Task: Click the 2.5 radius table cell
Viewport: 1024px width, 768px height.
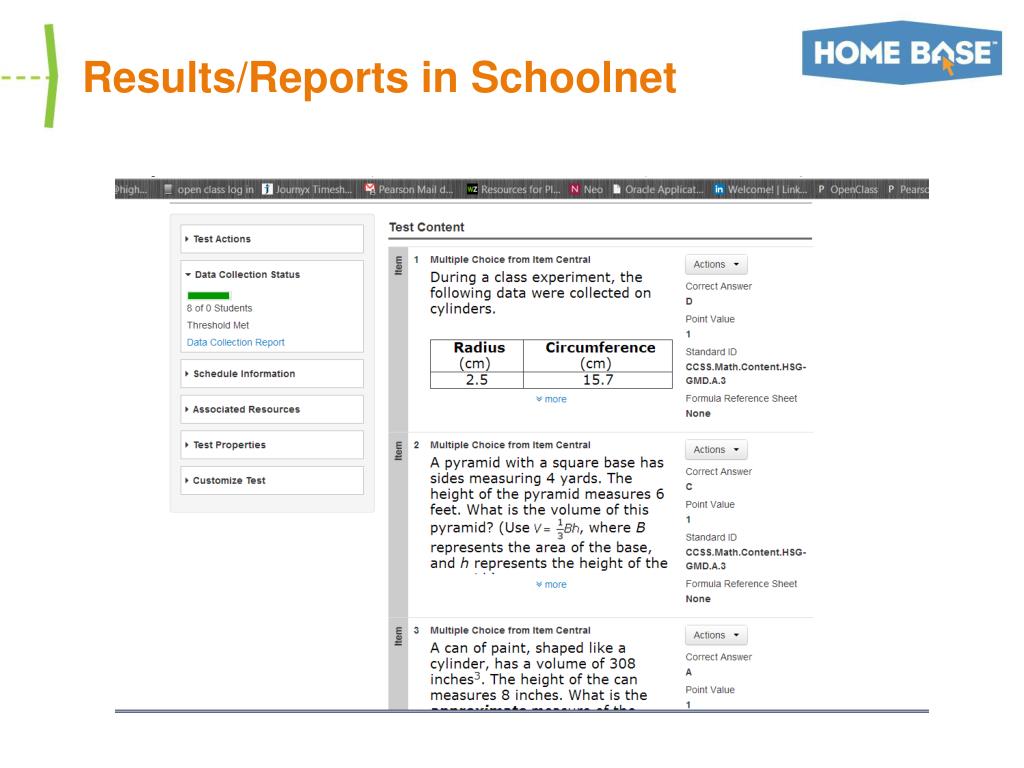Action: click(477, 380)
